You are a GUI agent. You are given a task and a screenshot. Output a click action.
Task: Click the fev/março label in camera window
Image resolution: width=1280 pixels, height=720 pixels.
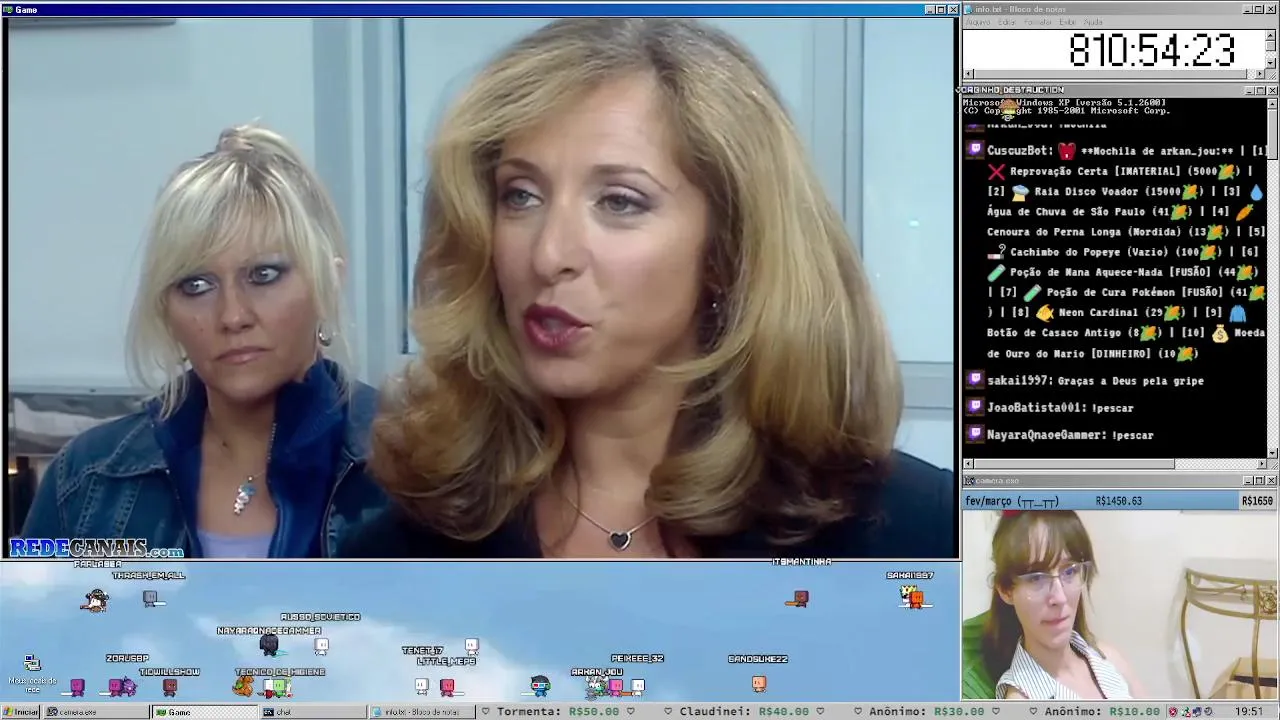click(988, 501)
